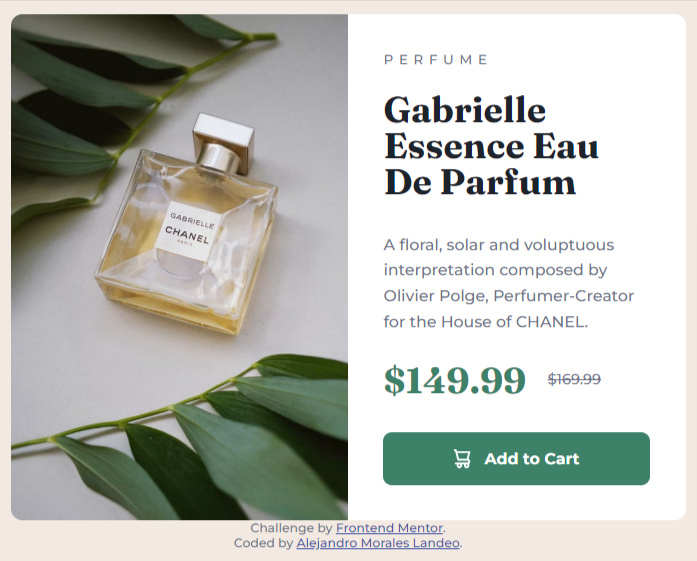
Task: Click the "Coded by" attribution text
Action: click(263, 543)
